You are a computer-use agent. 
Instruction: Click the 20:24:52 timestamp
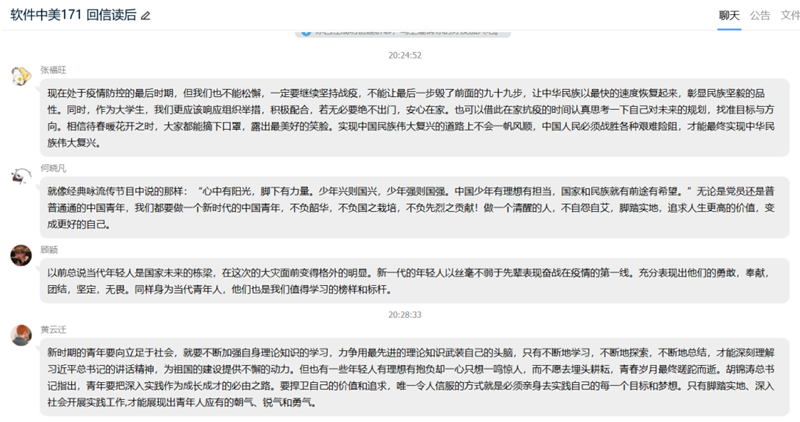(405, 55)
